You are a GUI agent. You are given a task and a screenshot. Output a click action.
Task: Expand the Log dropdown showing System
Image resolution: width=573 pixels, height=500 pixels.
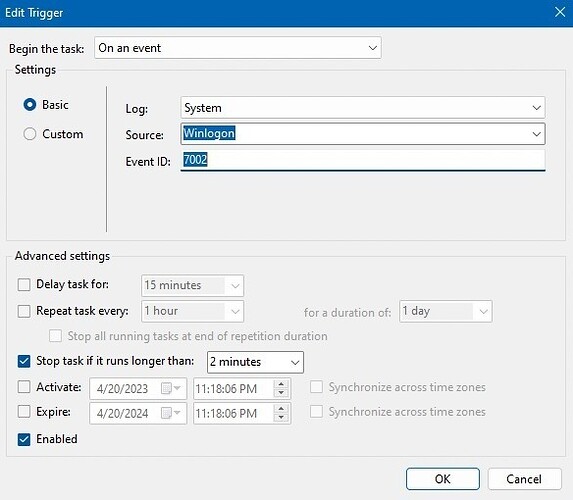click(363, 107)
